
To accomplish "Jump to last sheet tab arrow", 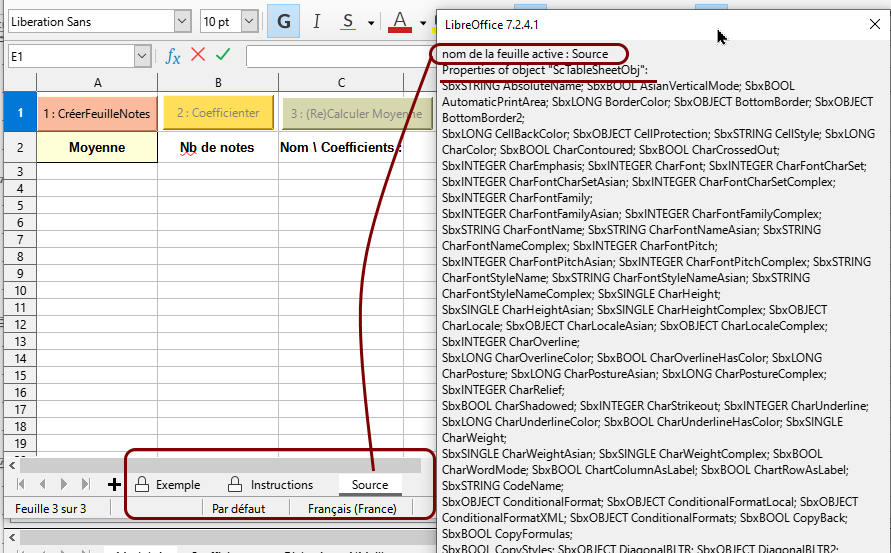I will click(88, 485).
